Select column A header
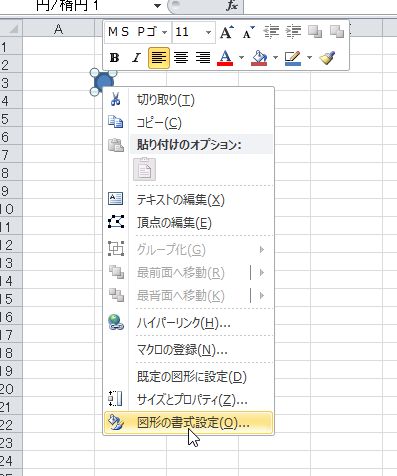Image resolution: width=397 pixels, height=476 pixels. 58,29
